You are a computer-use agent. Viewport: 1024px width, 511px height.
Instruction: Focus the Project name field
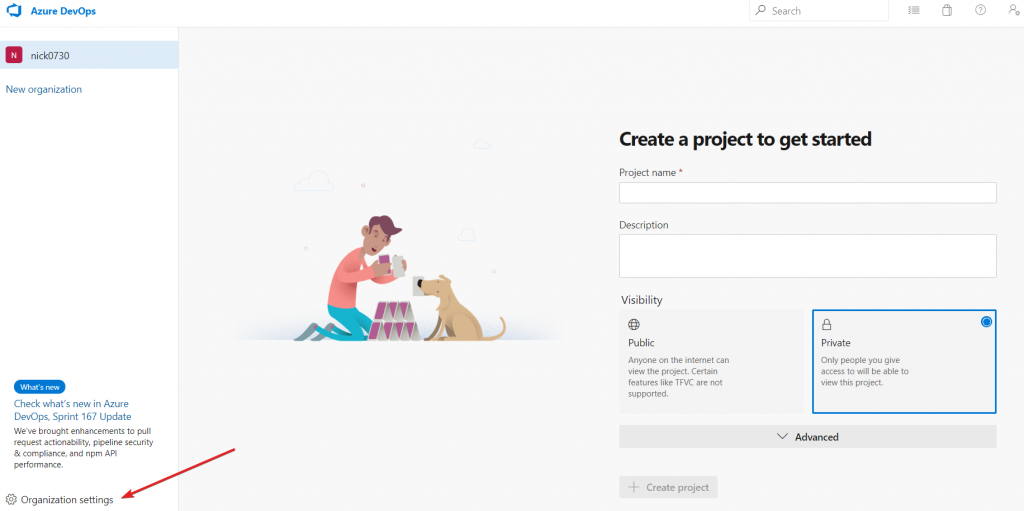[807, 193]
